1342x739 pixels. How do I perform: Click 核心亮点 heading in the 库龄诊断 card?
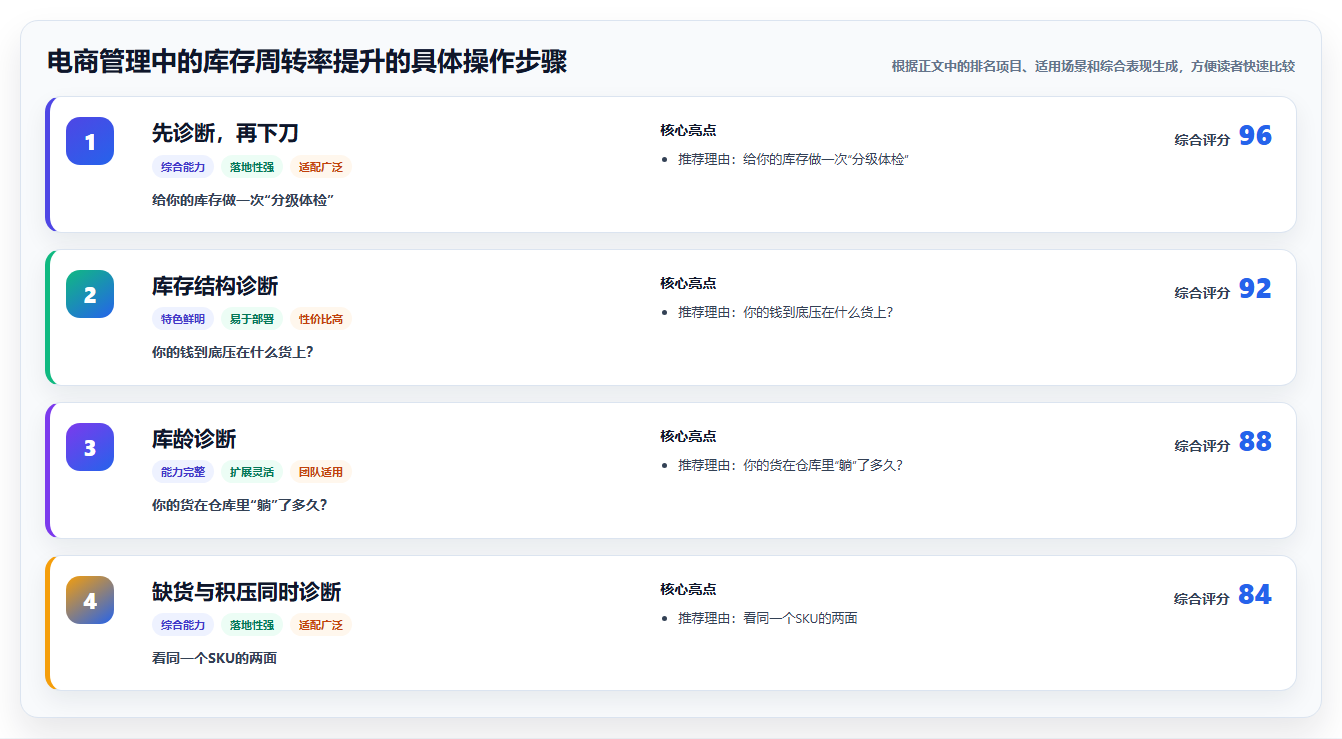pos(688,436)
